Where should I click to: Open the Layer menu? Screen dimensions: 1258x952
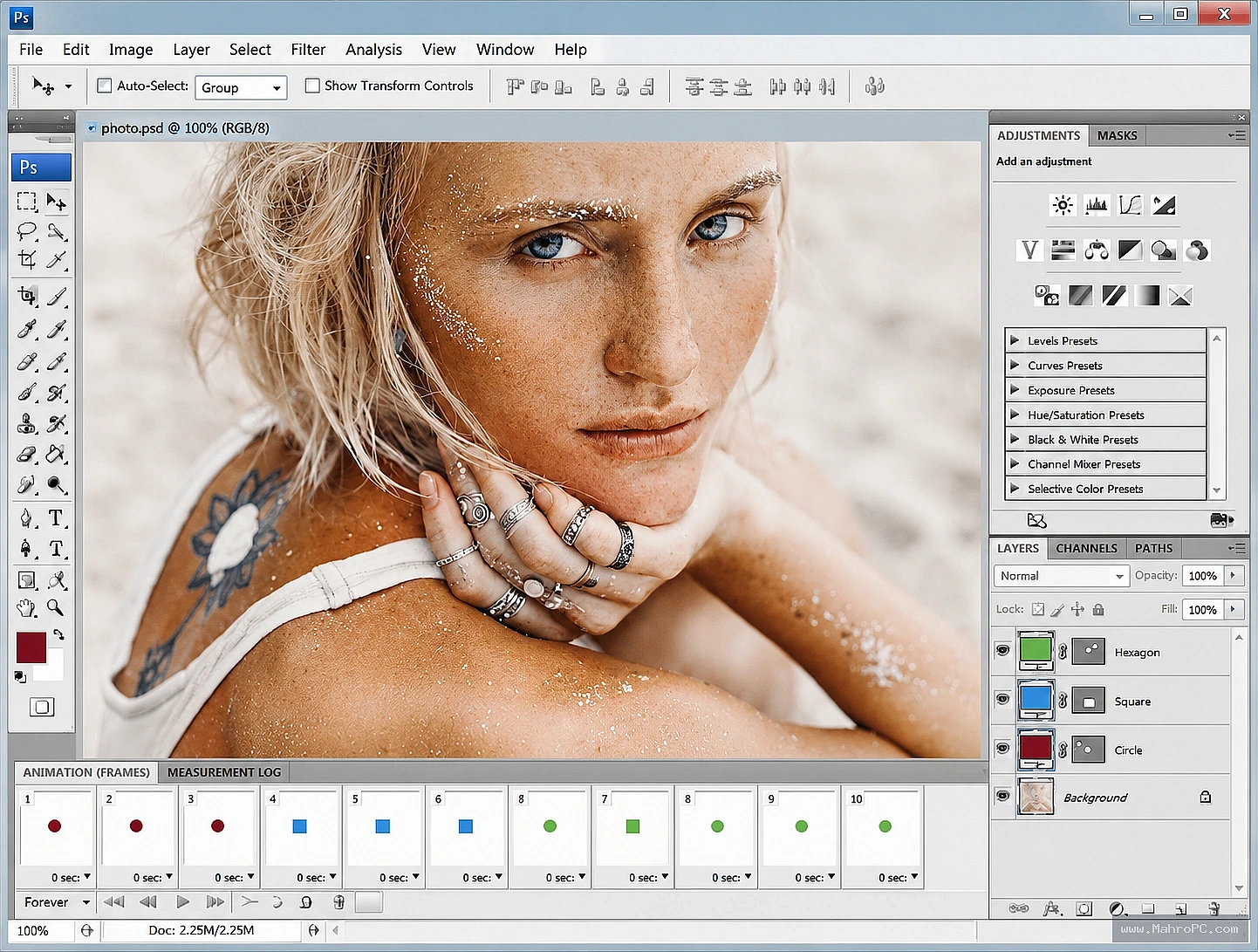[191, 50]
